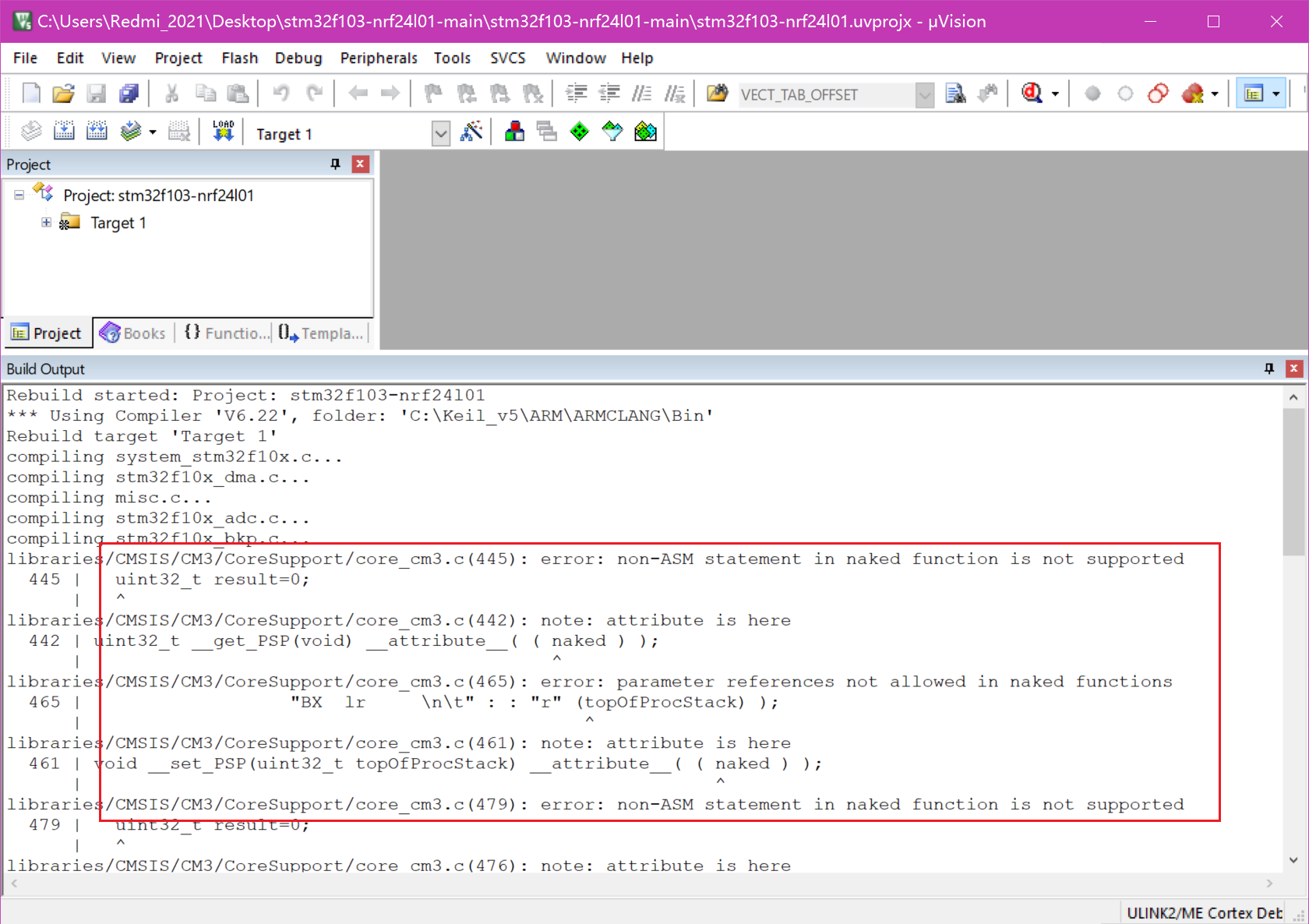
Task: Open the Debug menu
Action: tap(298, 58)
